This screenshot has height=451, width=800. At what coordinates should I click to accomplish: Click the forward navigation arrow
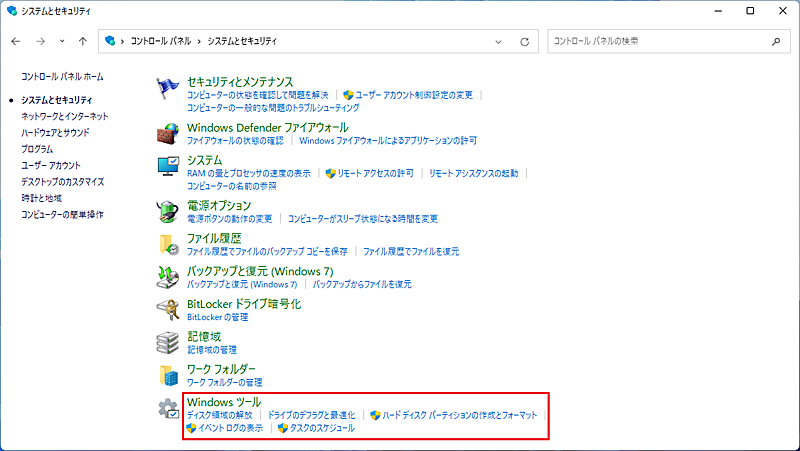click(x=40, y=41)
